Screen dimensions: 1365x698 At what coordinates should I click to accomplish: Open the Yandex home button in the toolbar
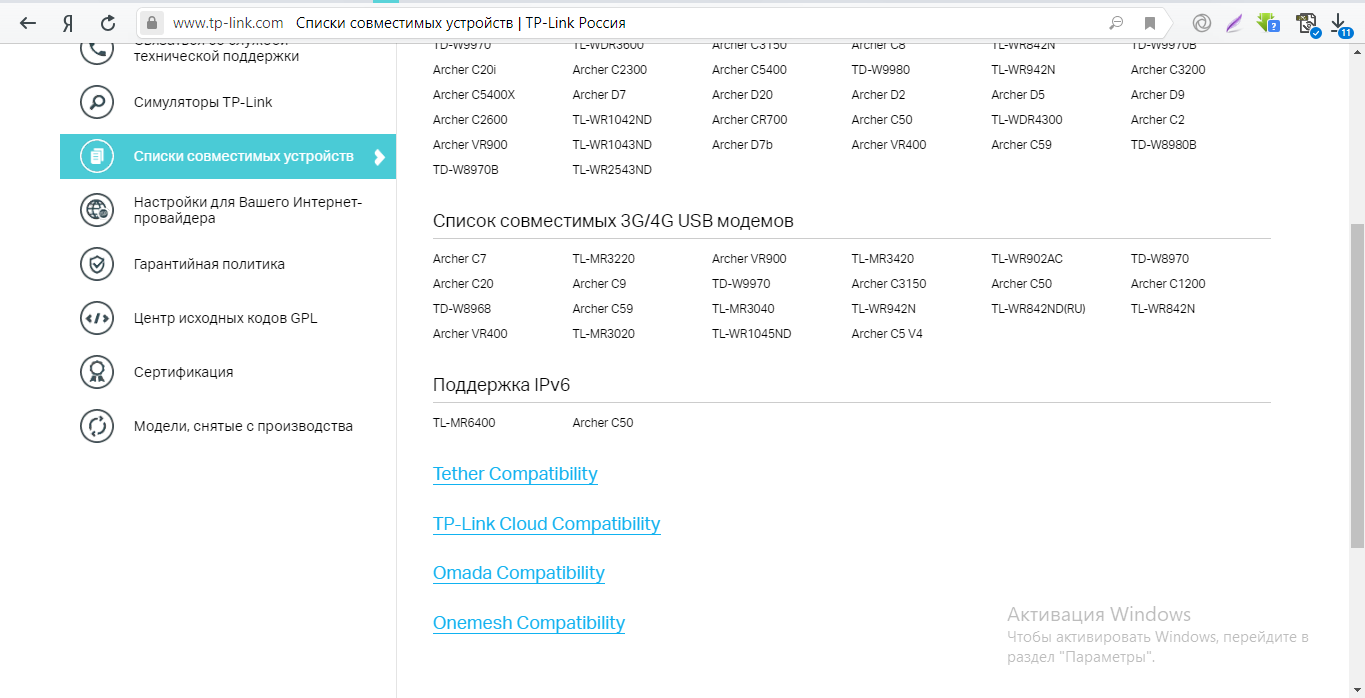67,22
